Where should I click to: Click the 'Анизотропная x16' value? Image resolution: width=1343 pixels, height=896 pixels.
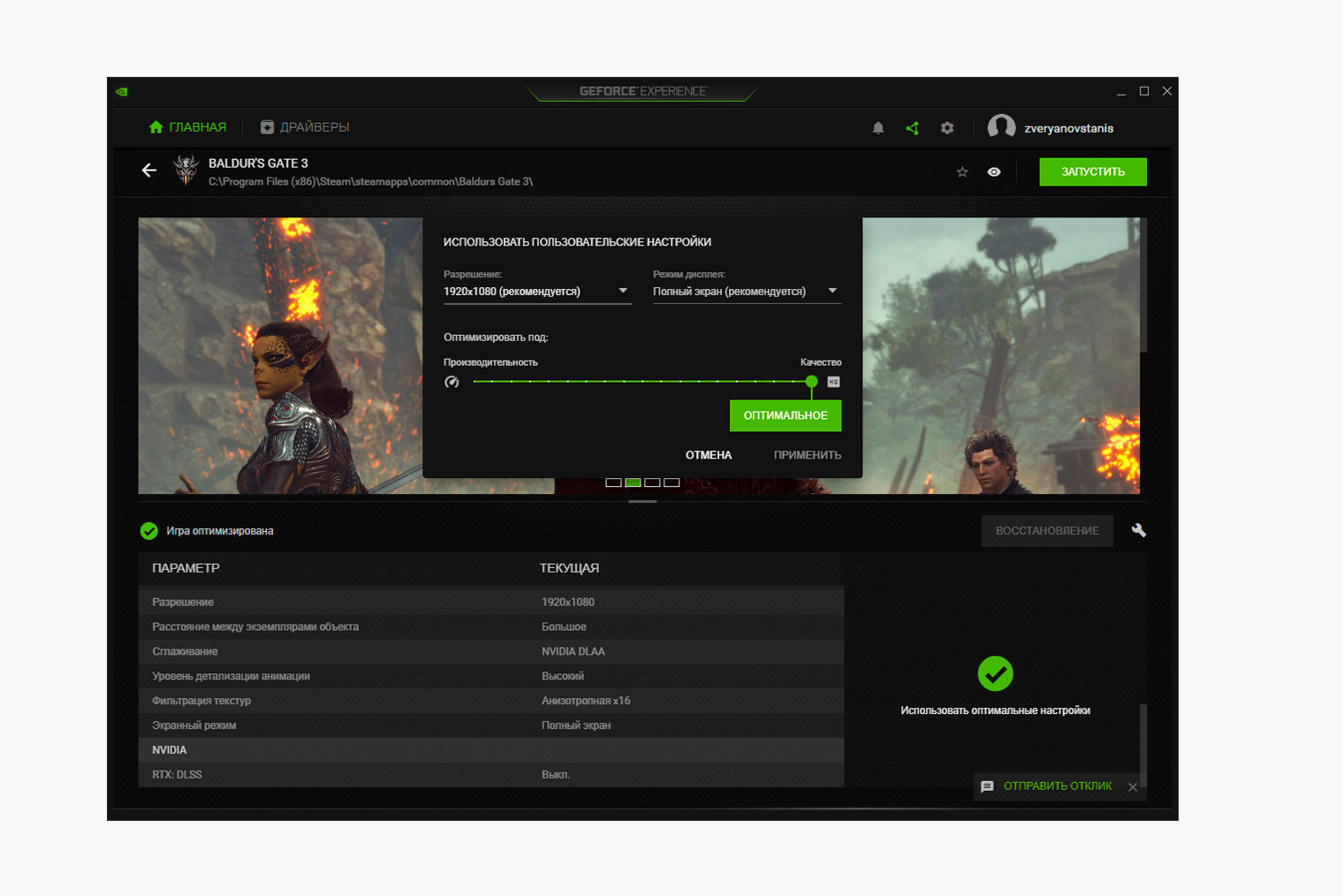tap(586, 701)
